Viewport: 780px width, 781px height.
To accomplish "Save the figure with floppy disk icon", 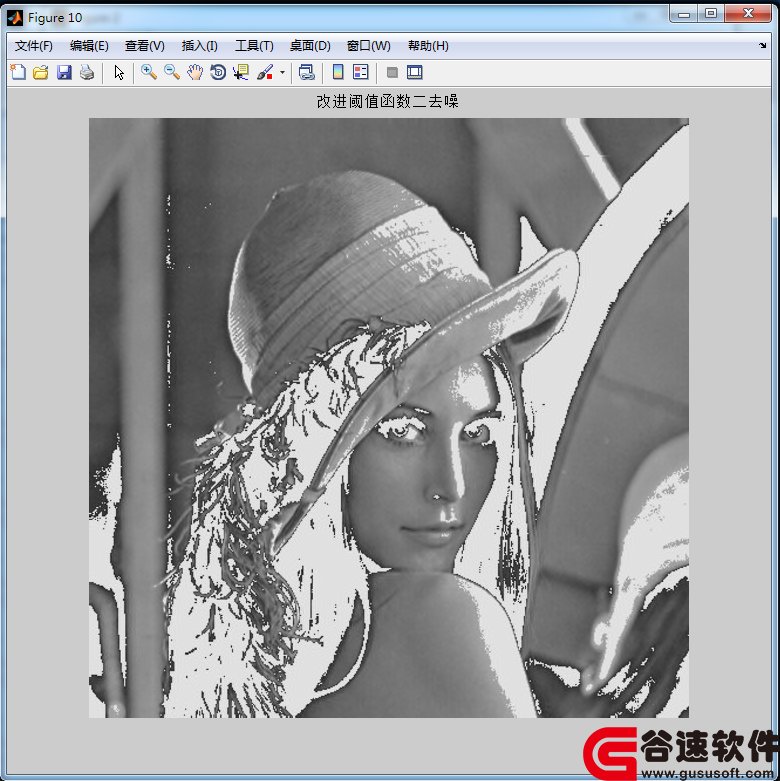I will (64, 72).
